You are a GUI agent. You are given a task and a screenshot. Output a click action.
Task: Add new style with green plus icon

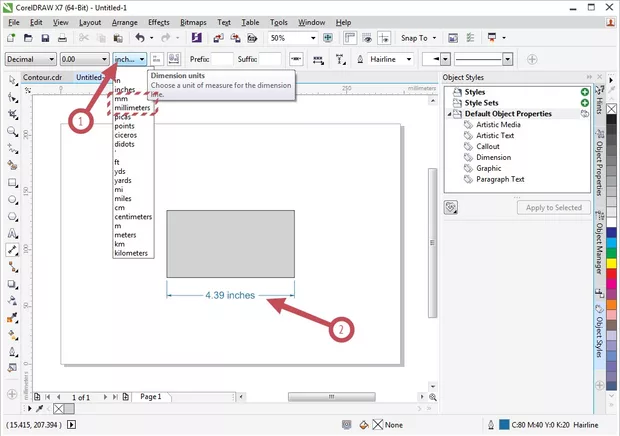pyautogui.click(x=584, y=92)
